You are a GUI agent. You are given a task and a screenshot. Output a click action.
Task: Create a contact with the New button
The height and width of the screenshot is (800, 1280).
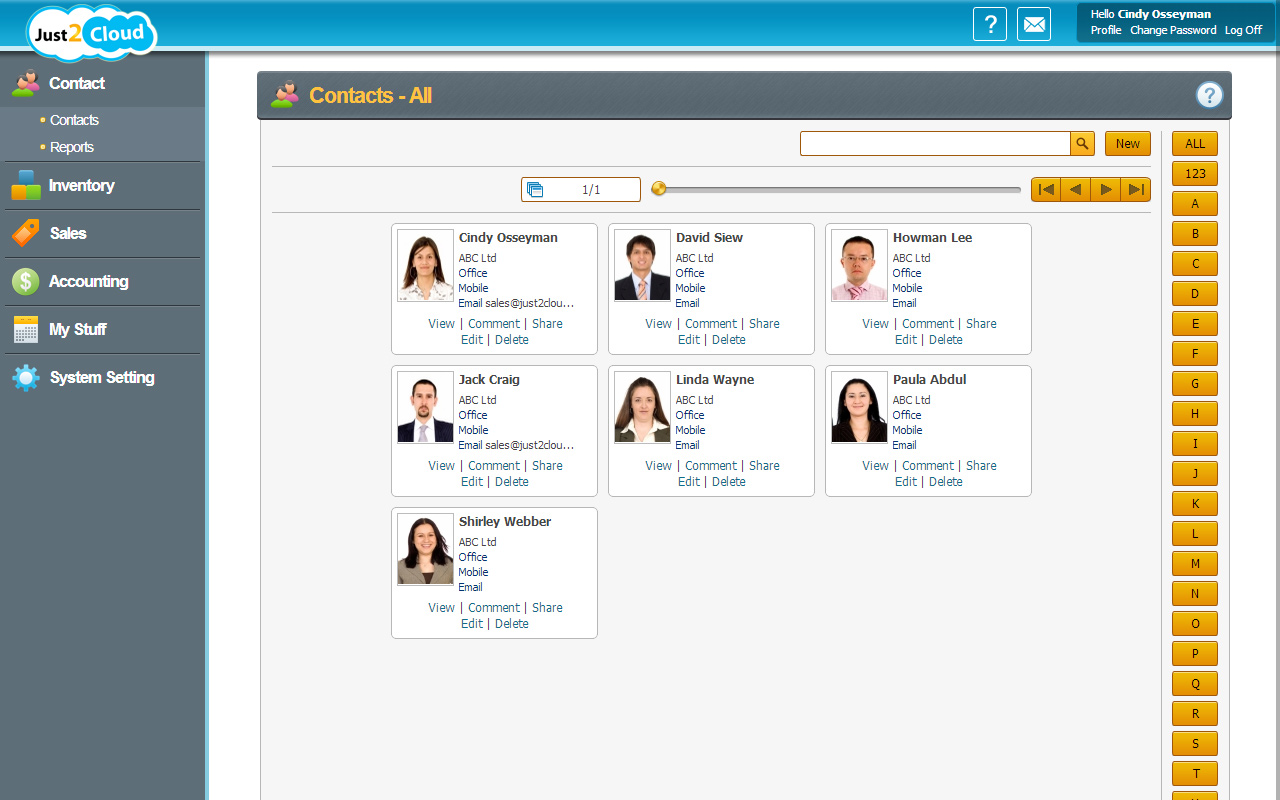[1127, 143]
